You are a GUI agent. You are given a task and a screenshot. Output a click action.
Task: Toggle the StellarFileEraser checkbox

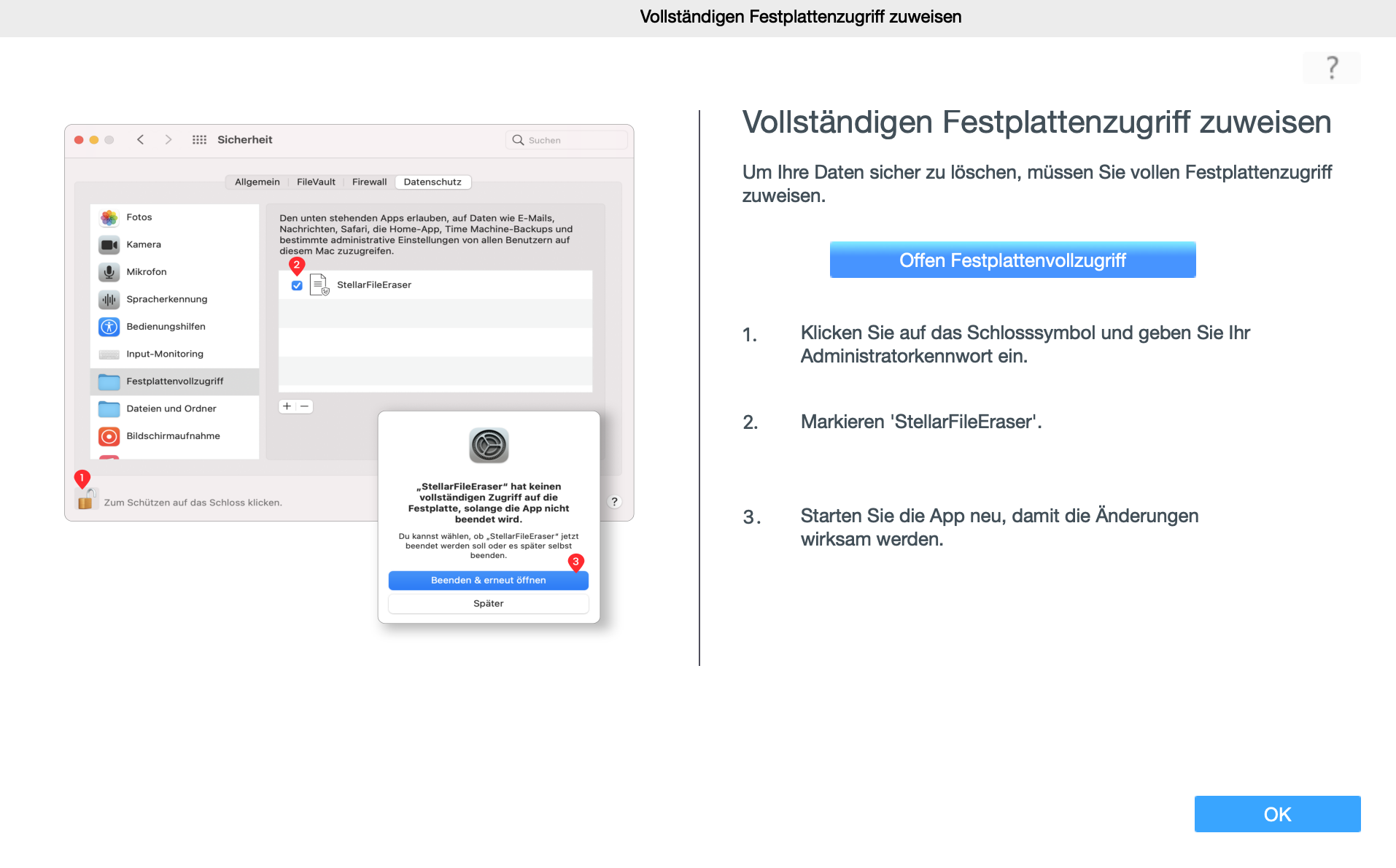pyautogui.click(x=297, y=285)
